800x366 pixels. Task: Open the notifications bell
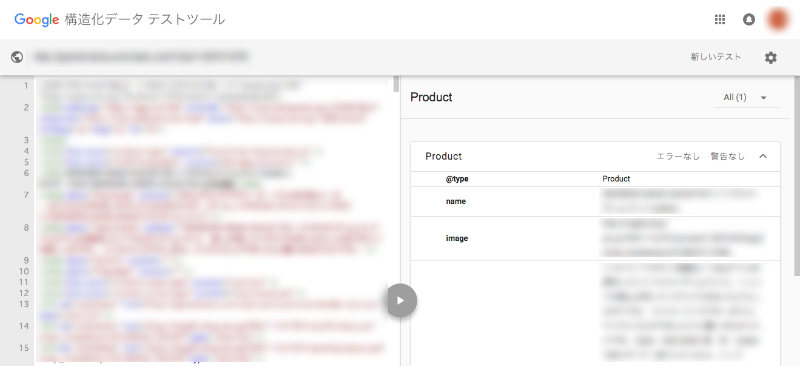pyautogui.click(x=748, y=20)
